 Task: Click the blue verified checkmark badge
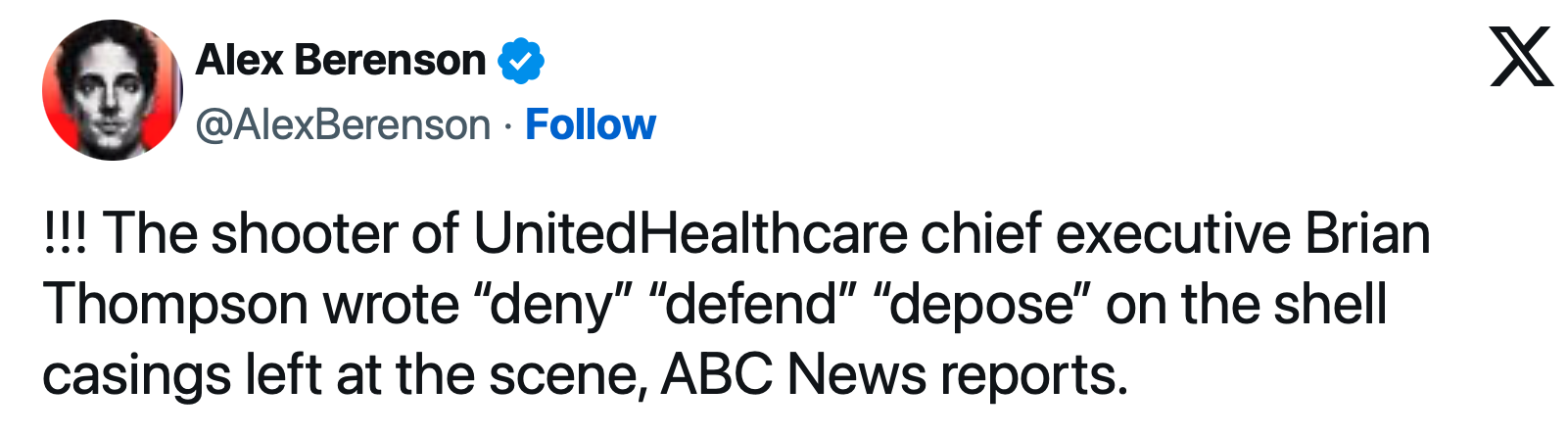(x=521, y=61)
